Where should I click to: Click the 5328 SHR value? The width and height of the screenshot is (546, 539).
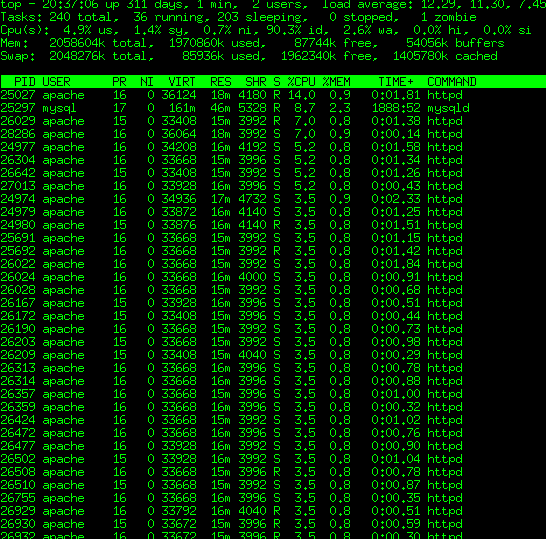pyautogui.click(x=252, y=108)
